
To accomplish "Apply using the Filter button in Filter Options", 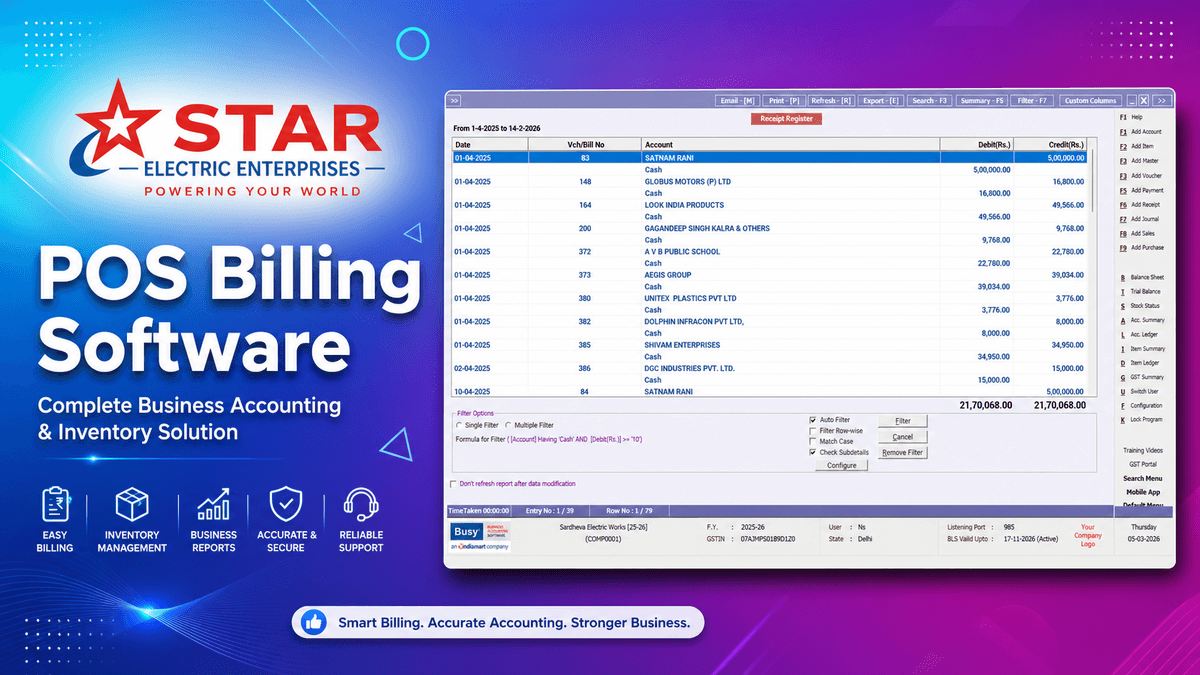I will (902, 421).
